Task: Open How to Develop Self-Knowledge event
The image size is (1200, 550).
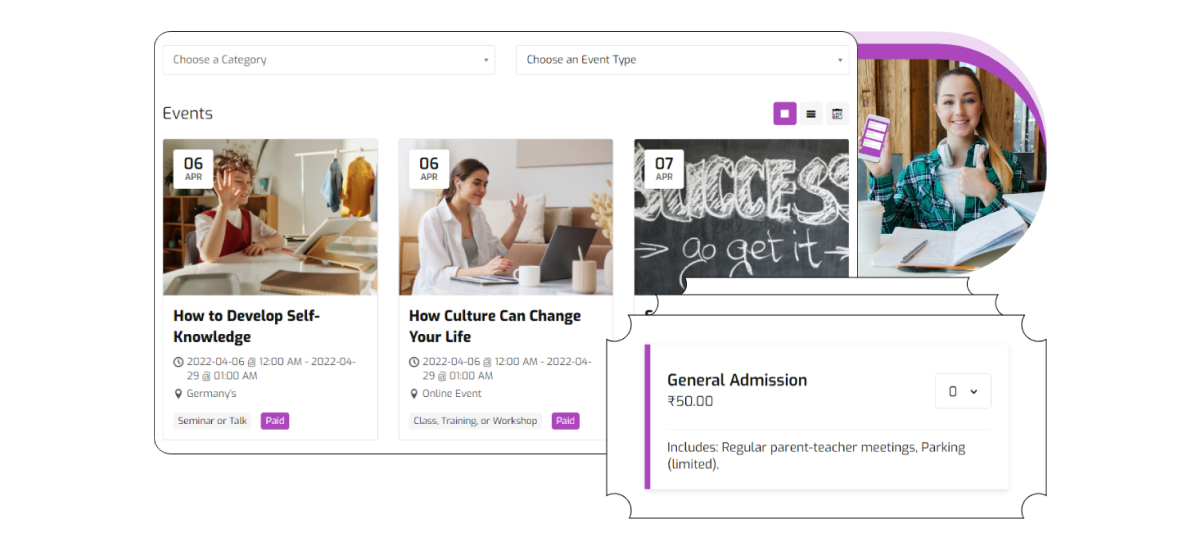Action: (247, 326)
